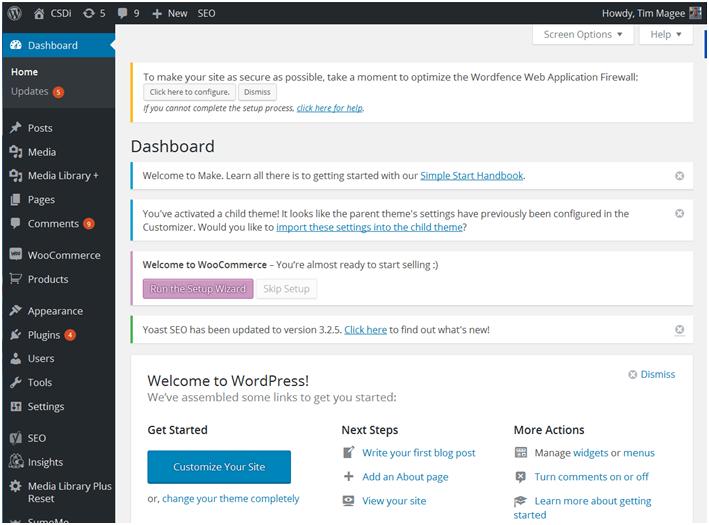Click the plus icon beside About page
The image size is (709, 525).
pos(349,476)
